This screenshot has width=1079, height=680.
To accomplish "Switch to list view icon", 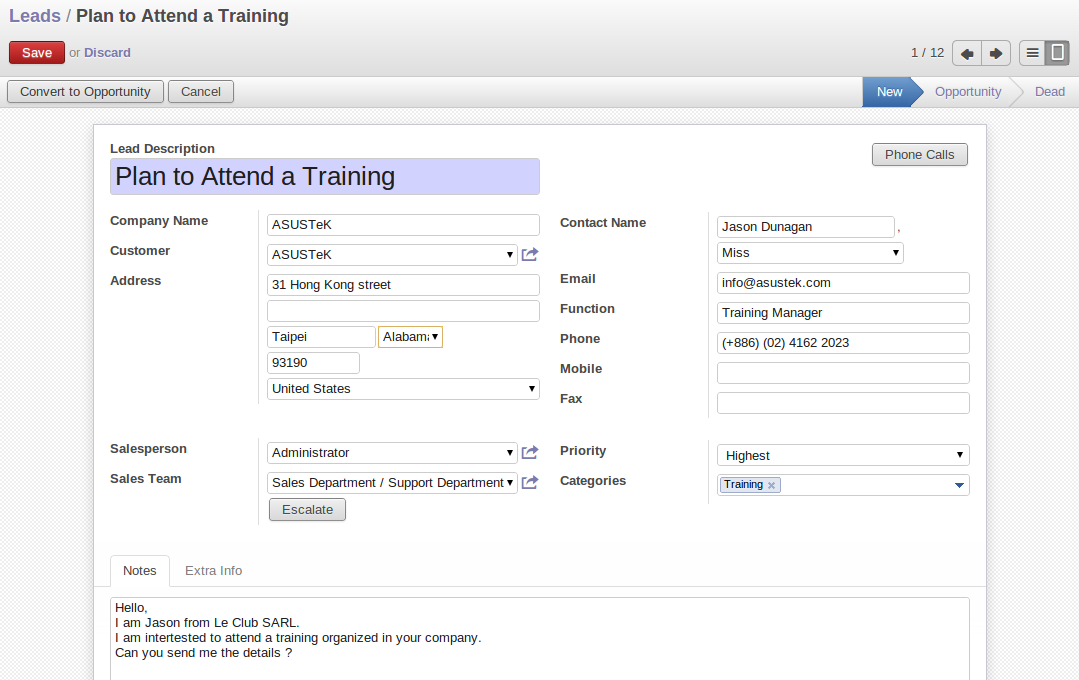I will point(1032,53).
